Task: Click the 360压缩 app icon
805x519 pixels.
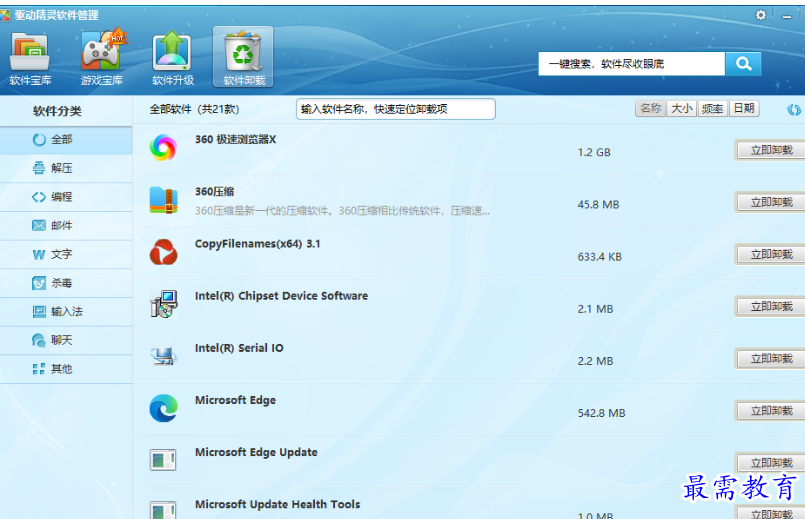Action: [163, 200]
